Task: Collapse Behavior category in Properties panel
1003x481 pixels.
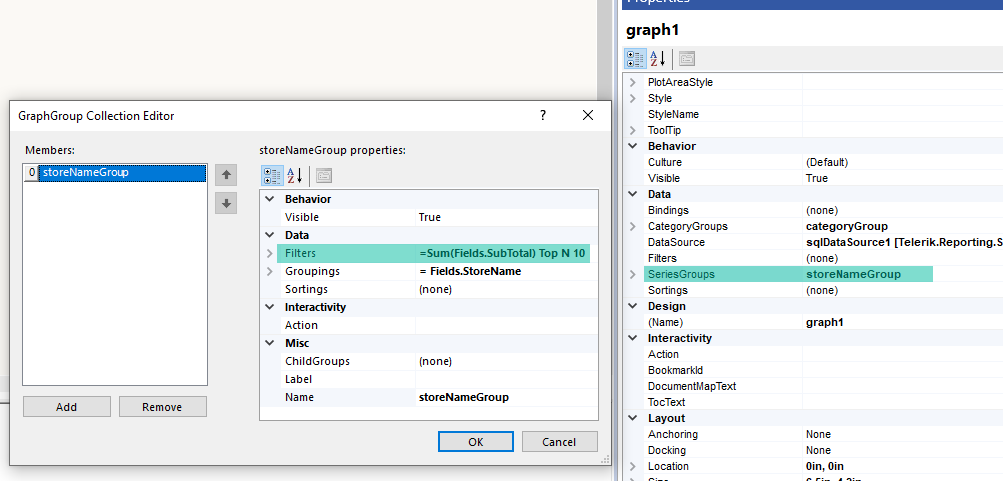Action: pyautogui.click(x=633, y=146)
